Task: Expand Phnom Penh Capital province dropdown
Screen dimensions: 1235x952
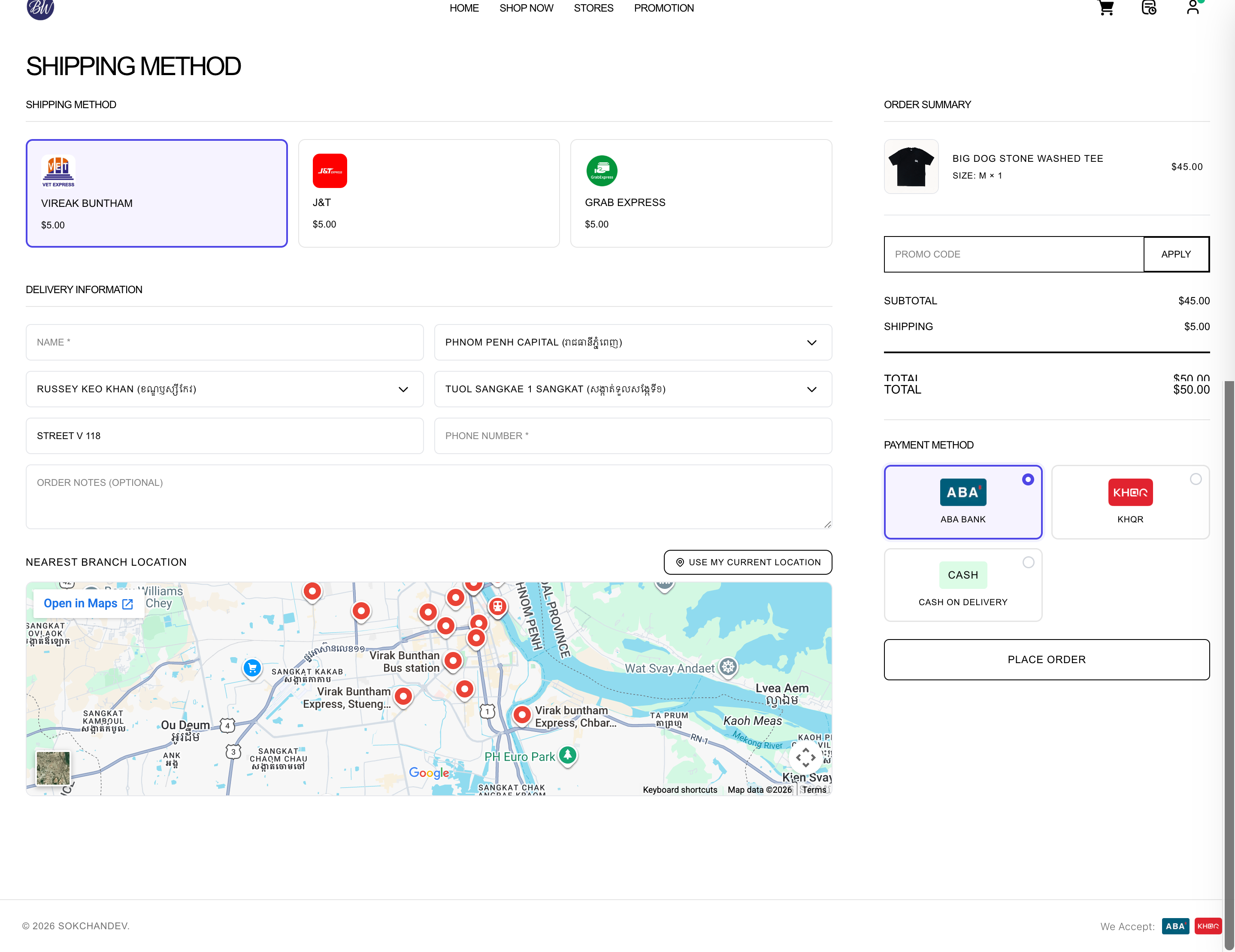Action: click(x=633, y=342)
